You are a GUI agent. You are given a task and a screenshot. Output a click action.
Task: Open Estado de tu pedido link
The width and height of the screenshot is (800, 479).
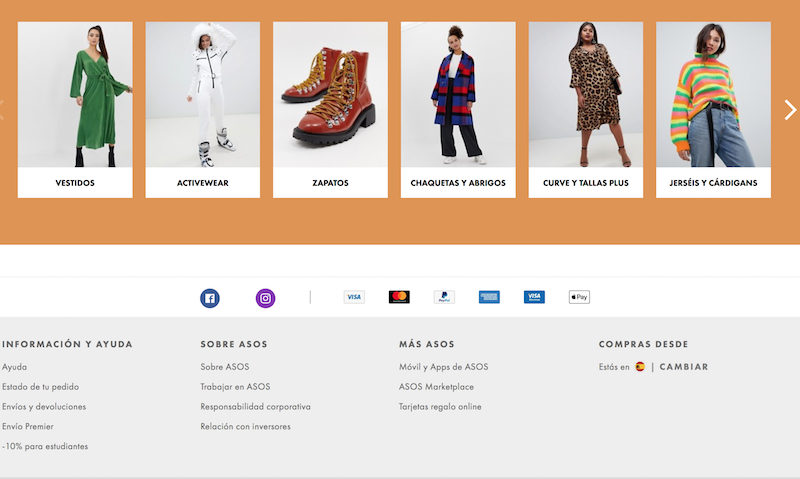[40, 387]
